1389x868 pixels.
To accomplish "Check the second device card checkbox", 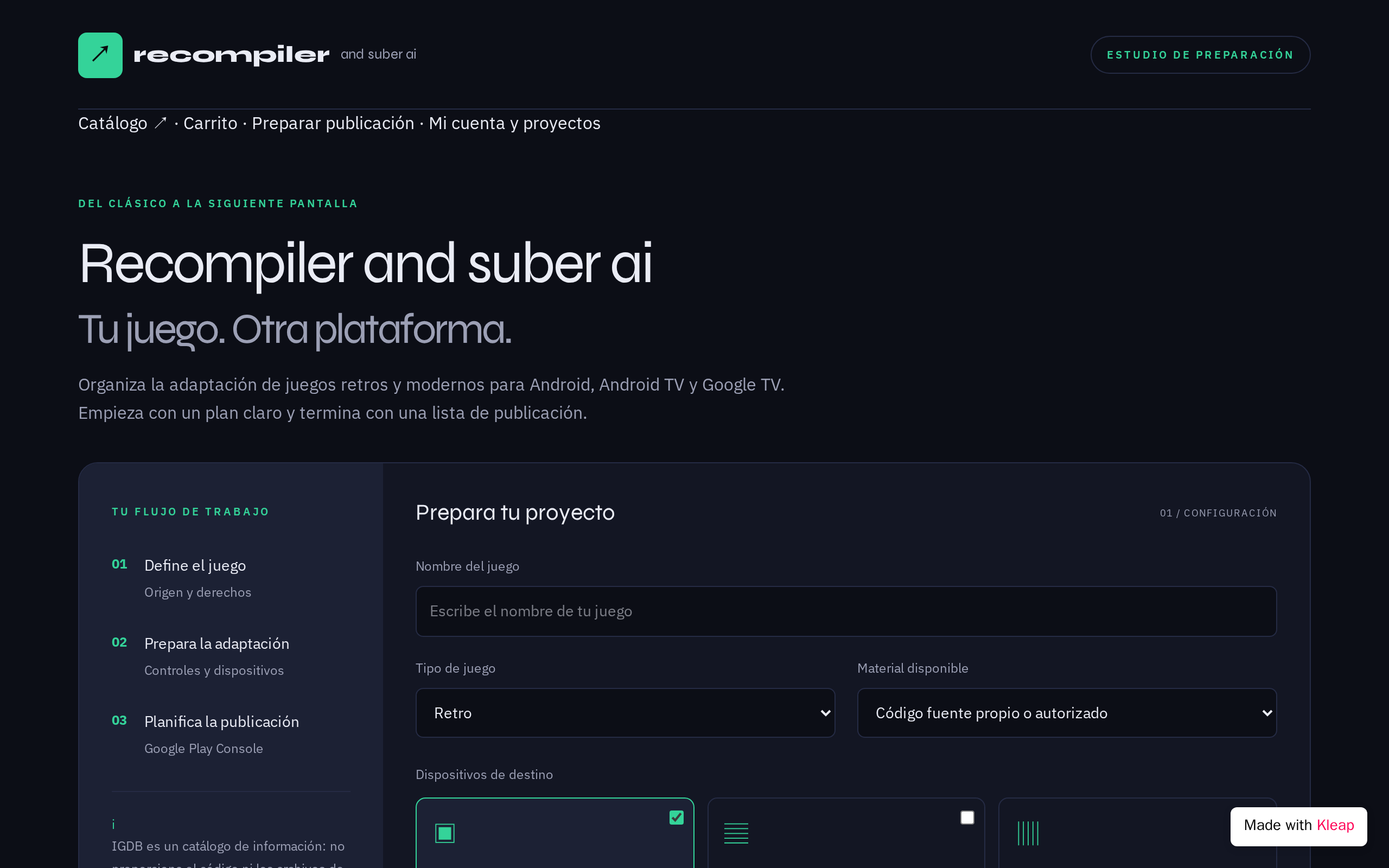I will (967, 817).
